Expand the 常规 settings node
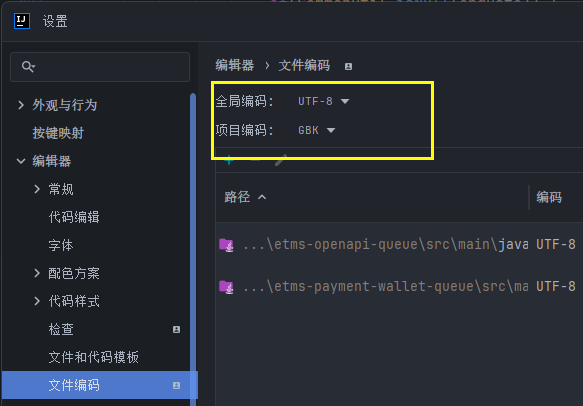This screenshot has height=406, width=583. click(x=37, y=189)
